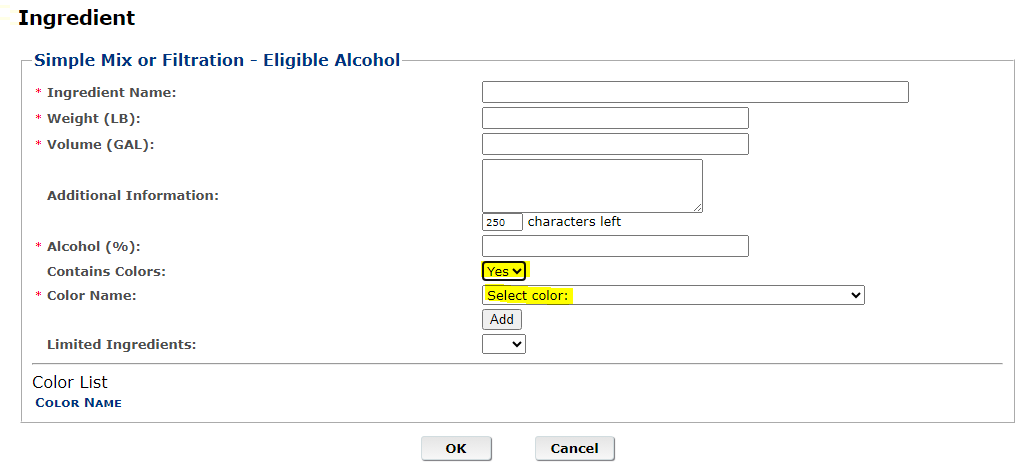Select the Alcohol (%) input field

click(614, 246)
